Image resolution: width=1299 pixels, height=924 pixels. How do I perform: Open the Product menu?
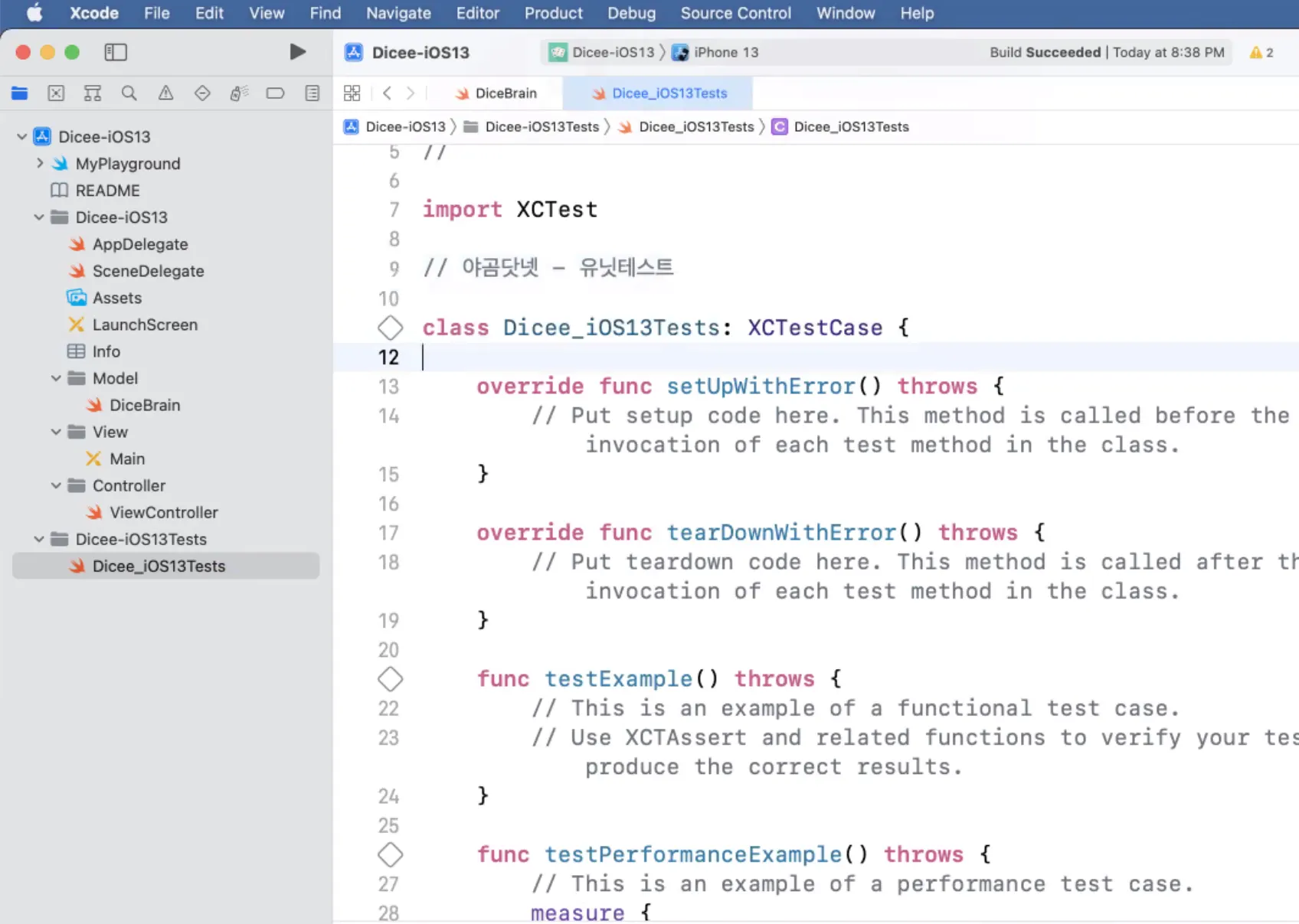pos(554,13)
